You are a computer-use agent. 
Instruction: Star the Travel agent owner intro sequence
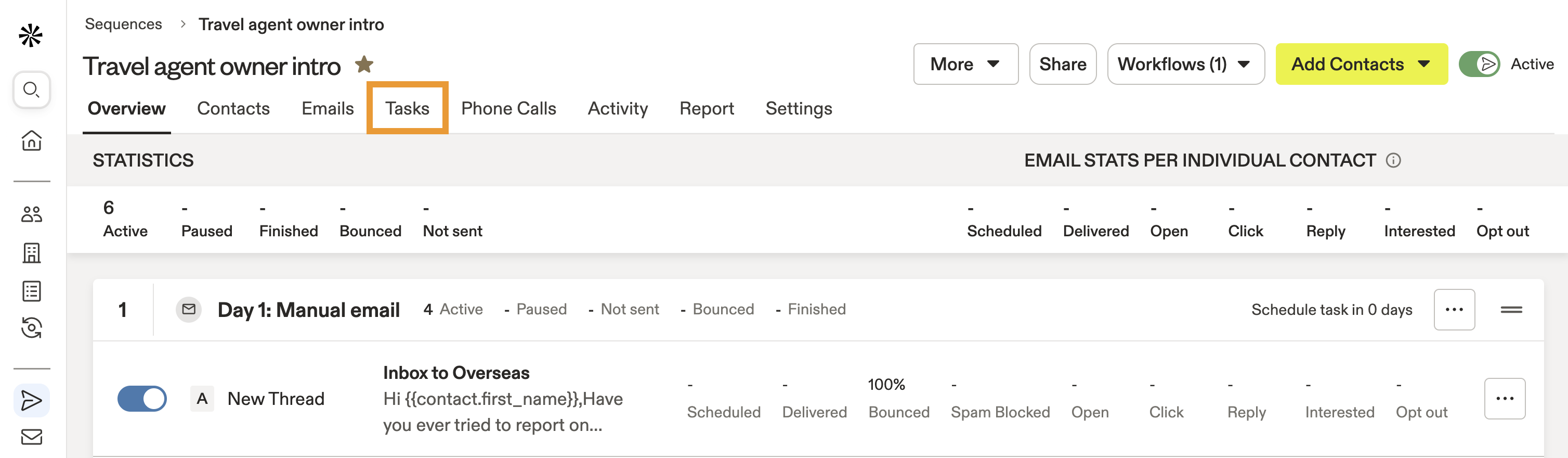(x=364, y=63)
